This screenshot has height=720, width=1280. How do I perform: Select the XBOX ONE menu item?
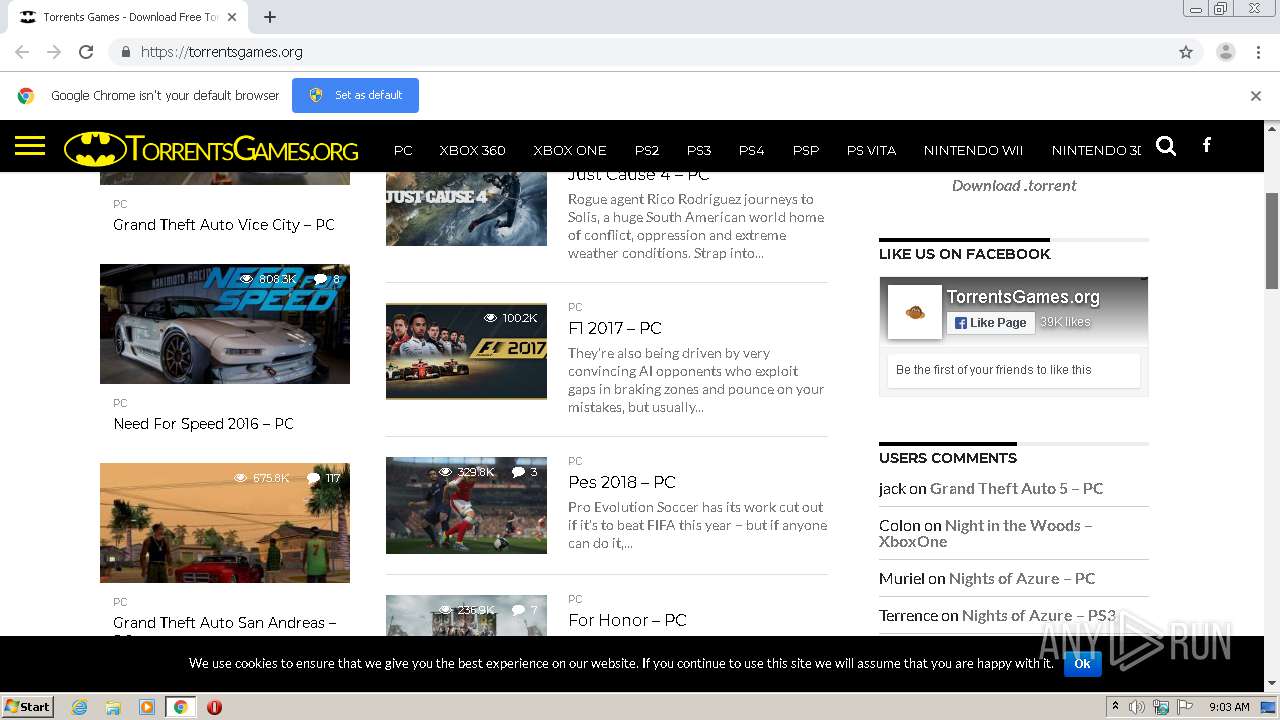click(570, 150)
